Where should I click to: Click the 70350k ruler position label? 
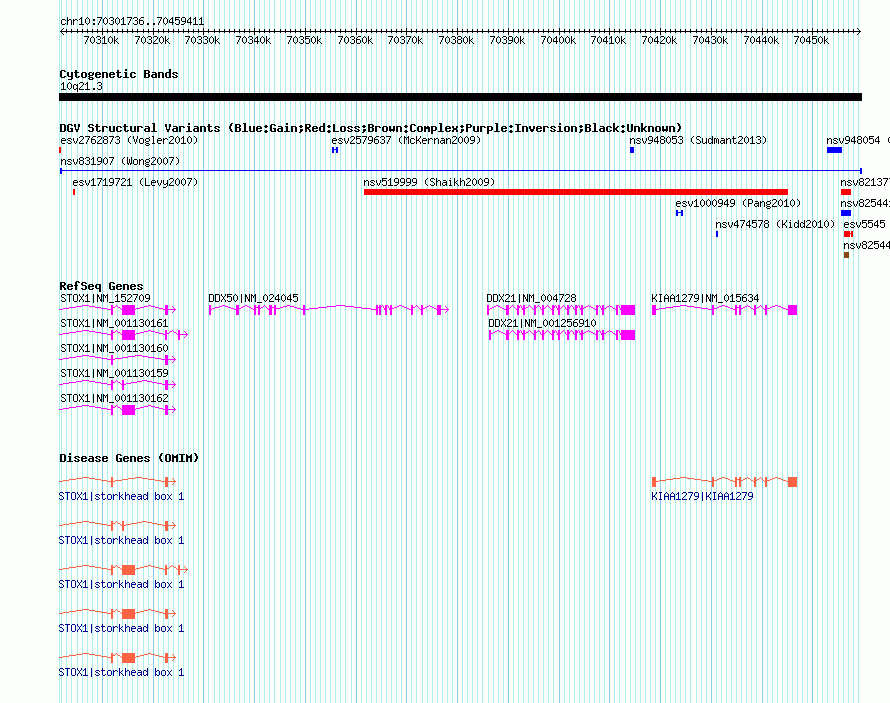pyautogui.click(x=304, y=40)
